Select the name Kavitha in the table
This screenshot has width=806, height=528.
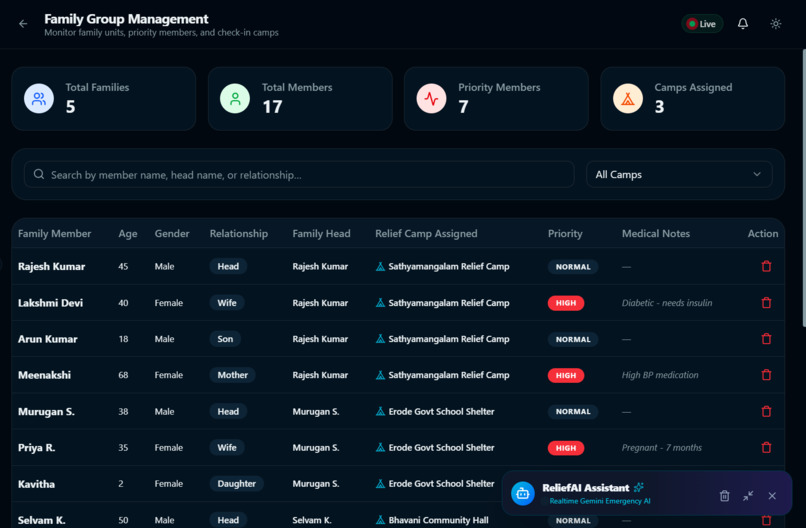pos(36,484)
